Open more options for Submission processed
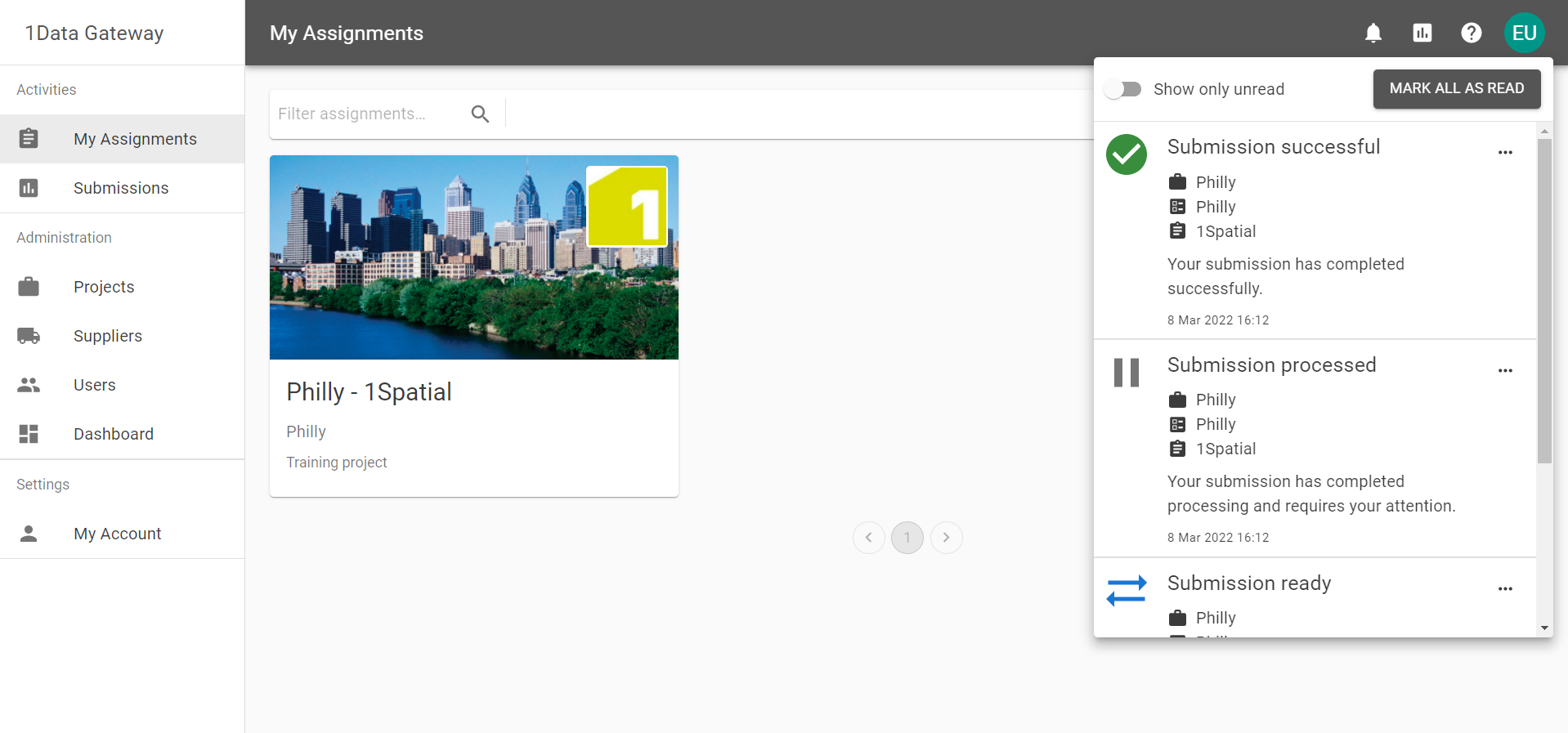 click(1505, 371)
